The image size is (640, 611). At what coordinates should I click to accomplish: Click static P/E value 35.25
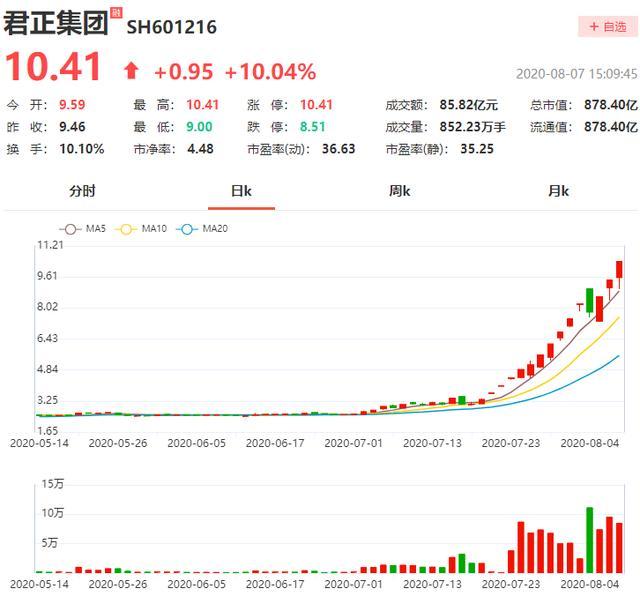pyautogui.click(x=477, y=149)
